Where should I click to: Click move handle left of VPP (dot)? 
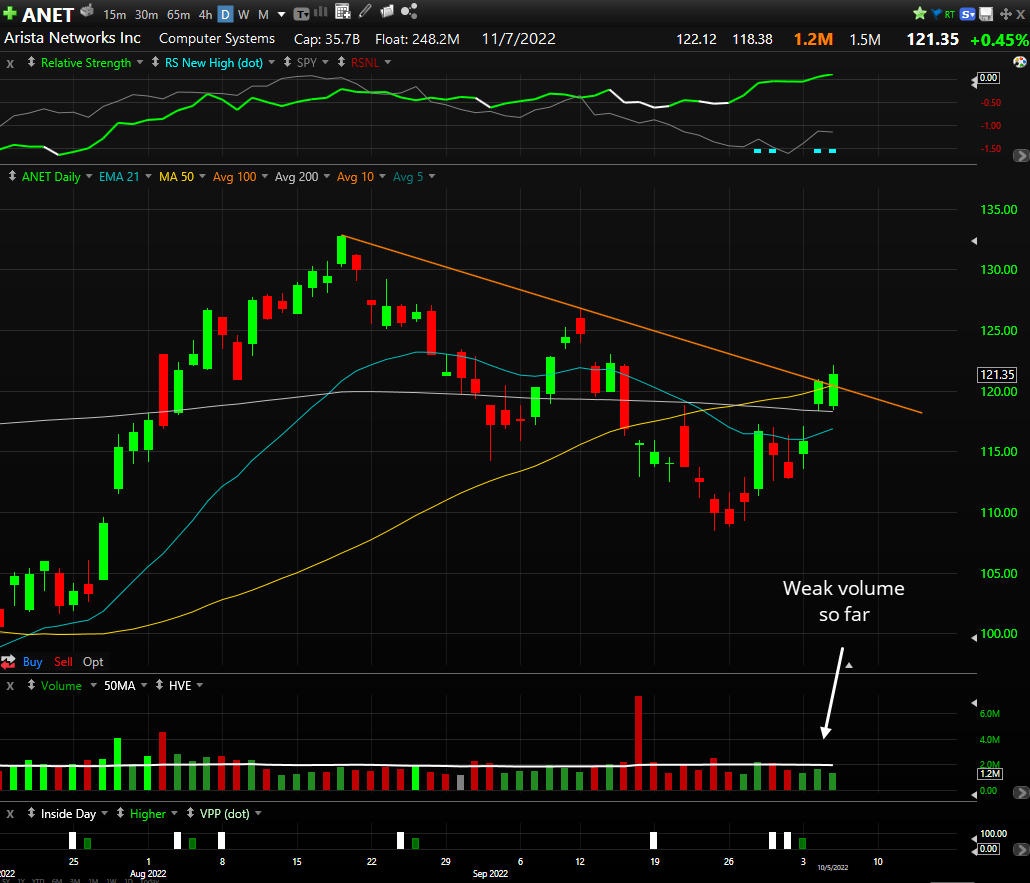(x=190, y=813)
